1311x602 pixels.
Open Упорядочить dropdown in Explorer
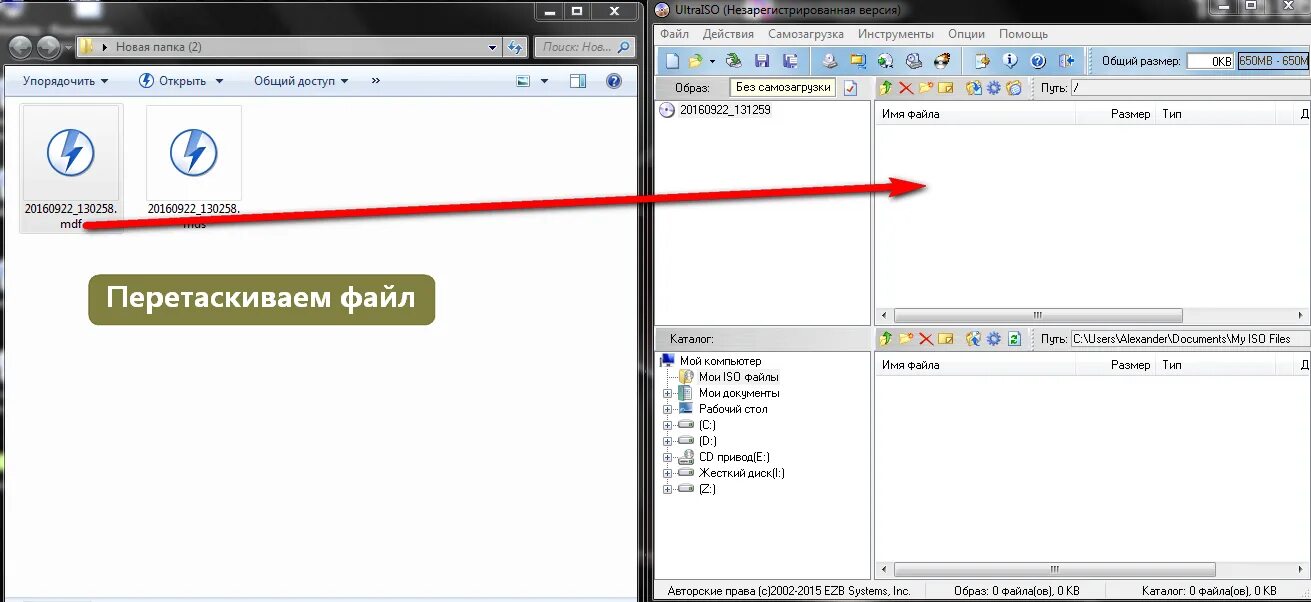(66, 81)
